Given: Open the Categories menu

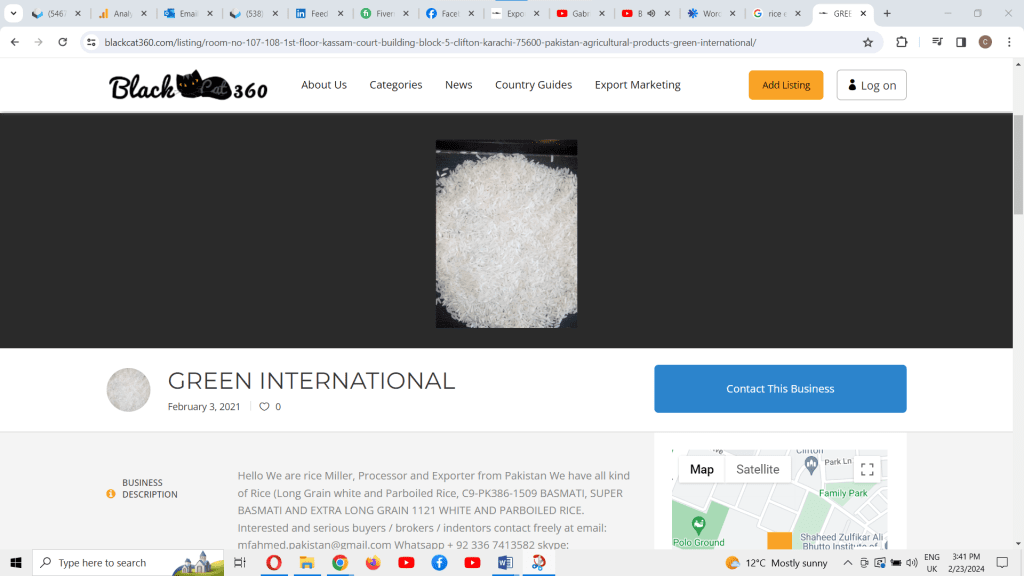Looking at the screenshot, I should pos(396,85).
